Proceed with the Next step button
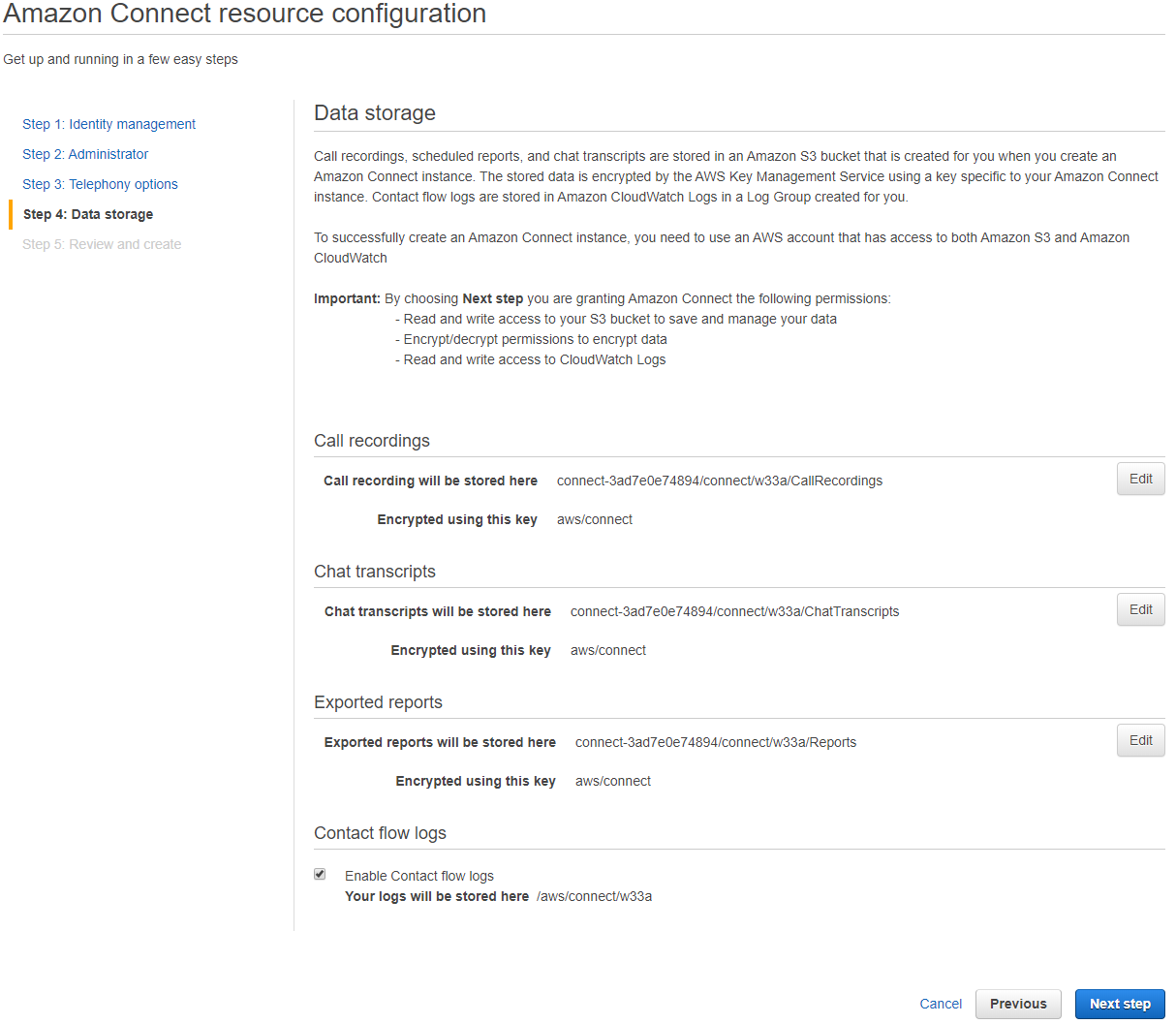This screenshot has width=1176, height=1024. click(1120, 1004)
